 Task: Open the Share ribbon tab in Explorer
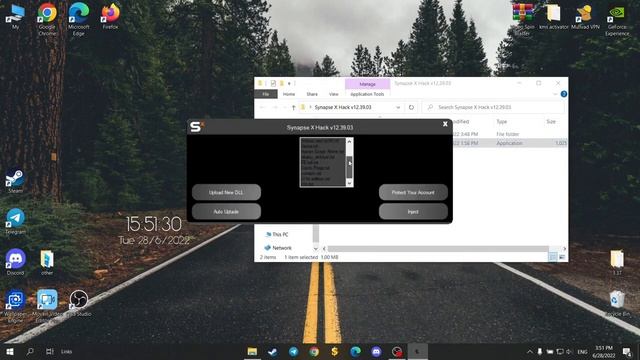[x=312, y=94]
